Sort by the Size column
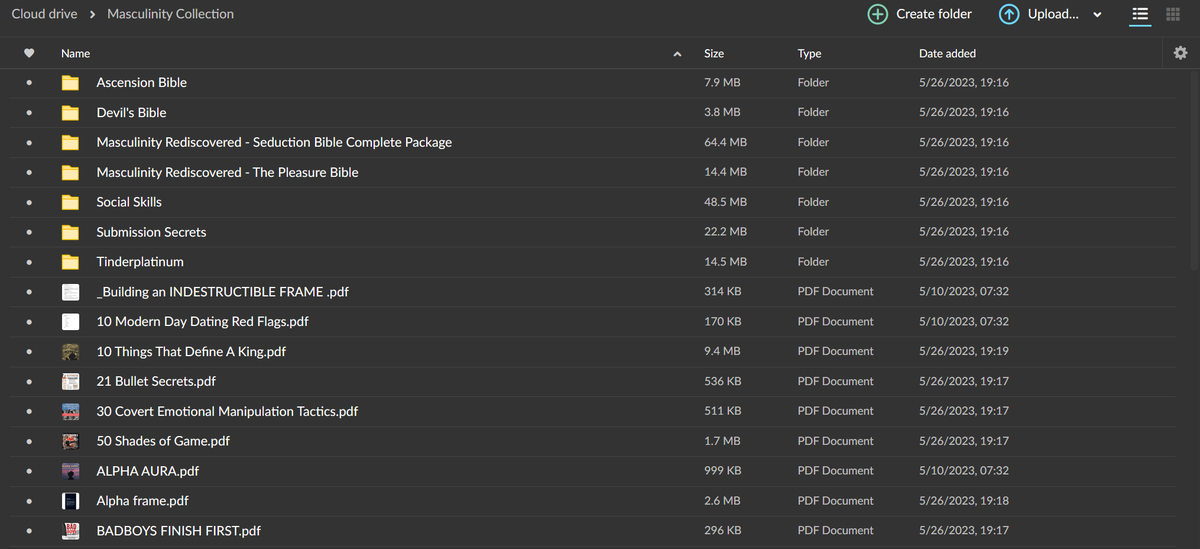This screenshot has width=1200, height=549. tap(714, 54)
